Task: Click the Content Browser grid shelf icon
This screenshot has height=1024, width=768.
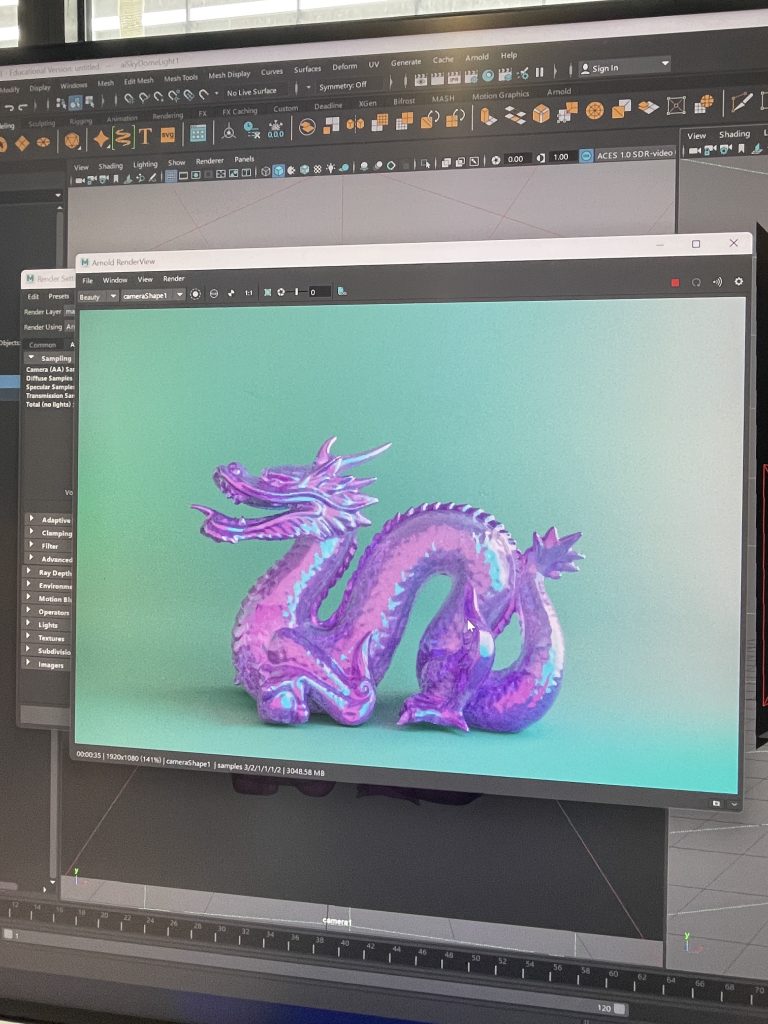Action: 198,134
